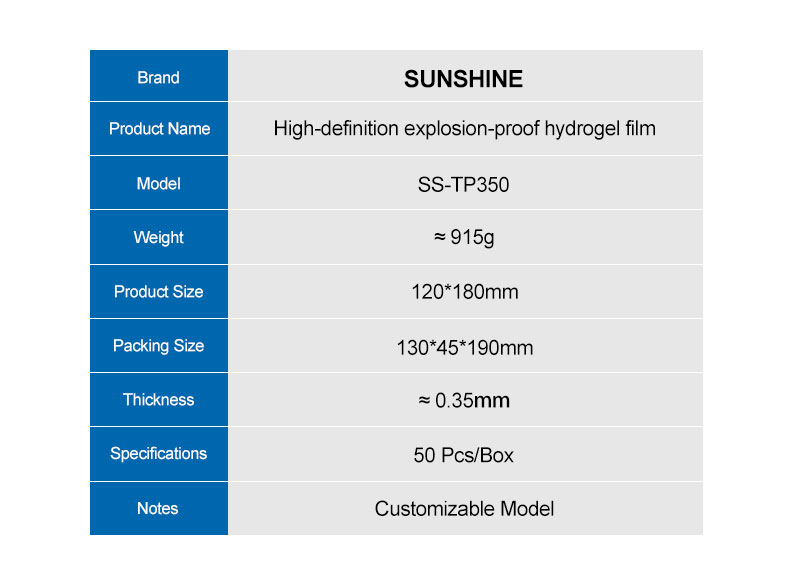Select the 50 Pcs/Box value
This screenshot has width=800, height=585.
click(x=463, y=455)
